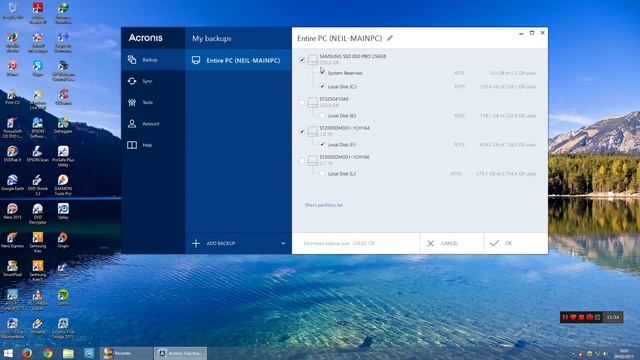Viewport: 640px width, 360px height.
Task: Click the red pause icon in recorder overlay
Action: pos(565,317)
